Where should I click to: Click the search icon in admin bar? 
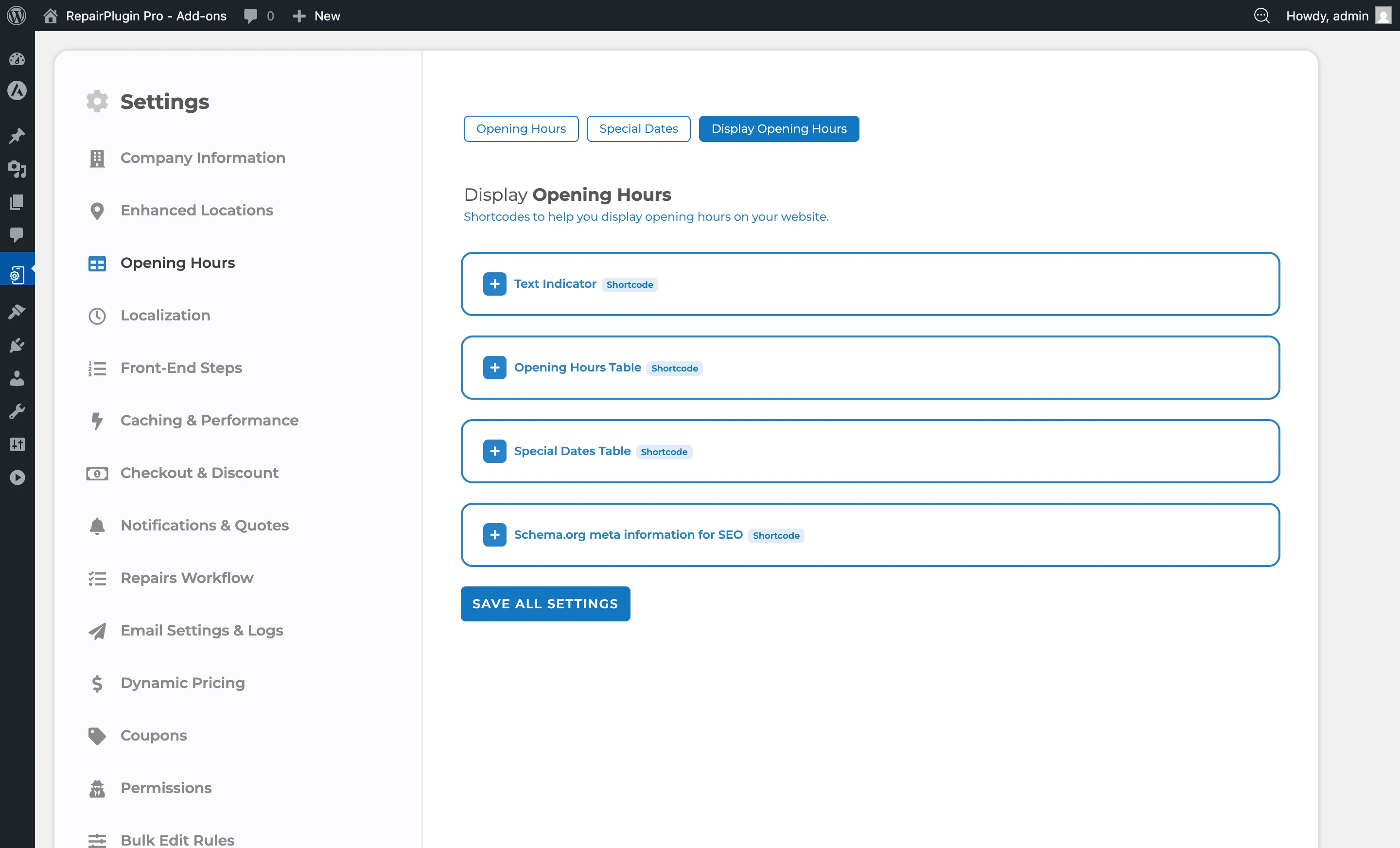pos(1261,16)
